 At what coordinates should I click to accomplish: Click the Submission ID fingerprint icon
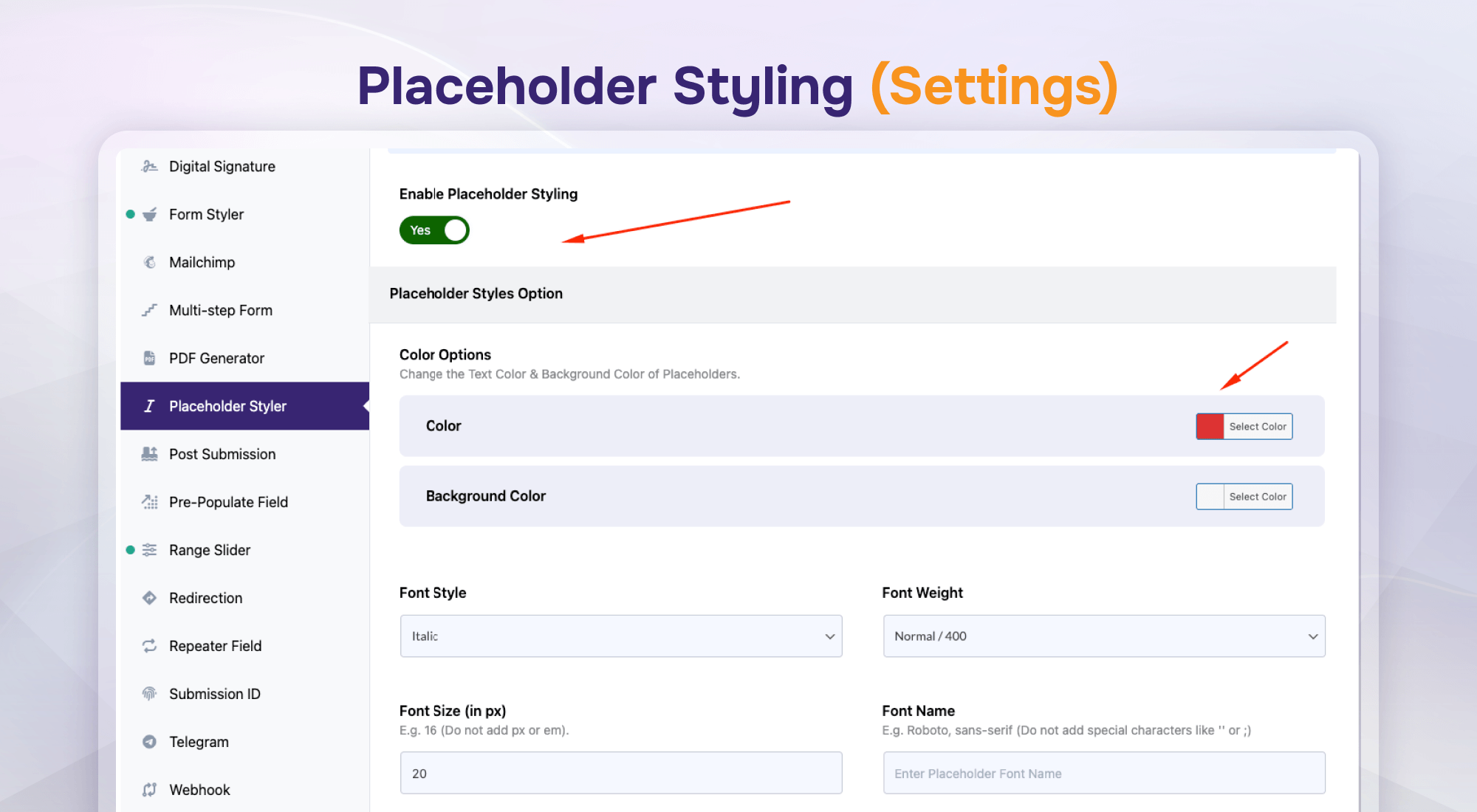tap(149, 694)
